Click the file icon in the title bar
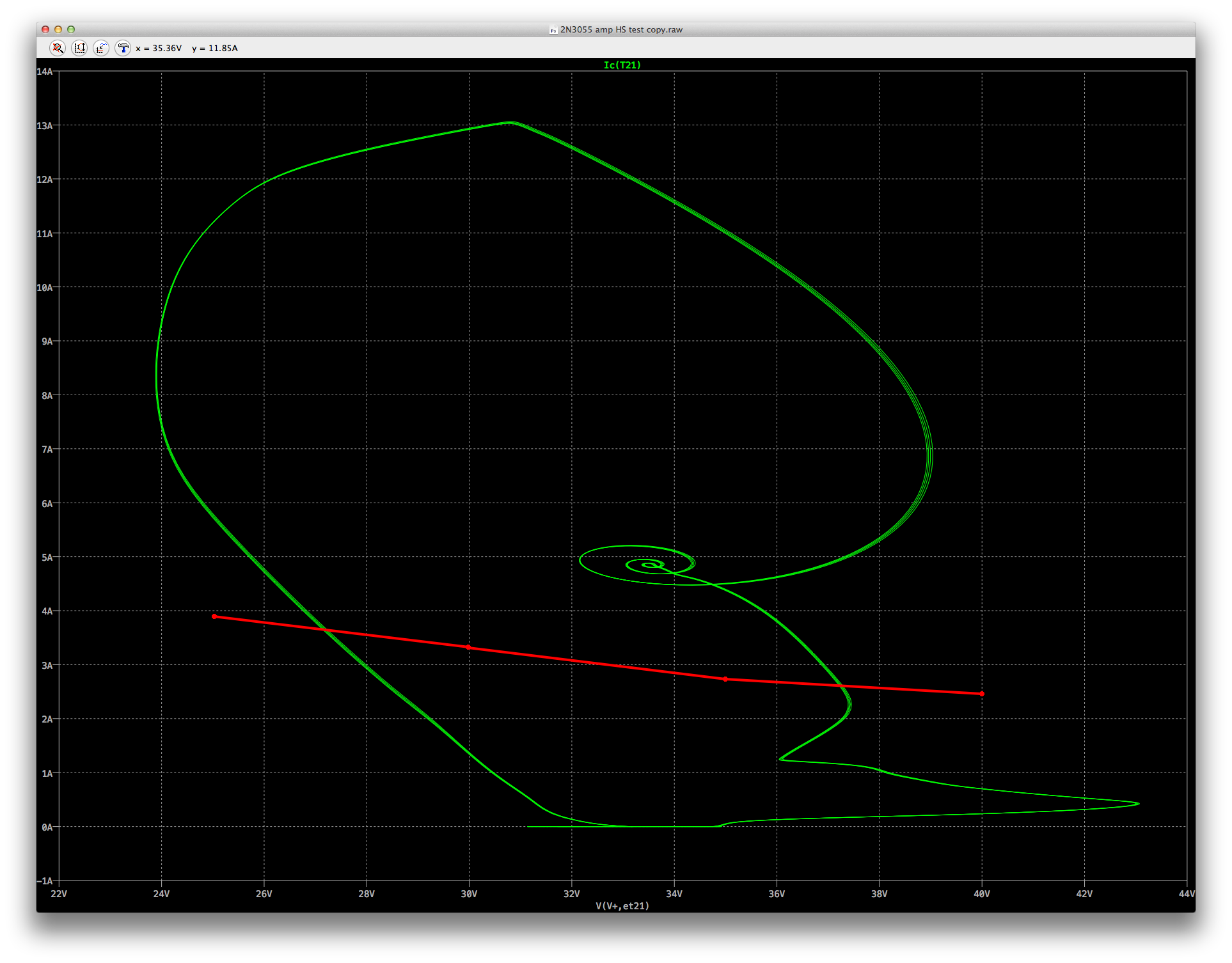Image resolution: width=1232 pixels, height=963 pixels. pos(553,29)
